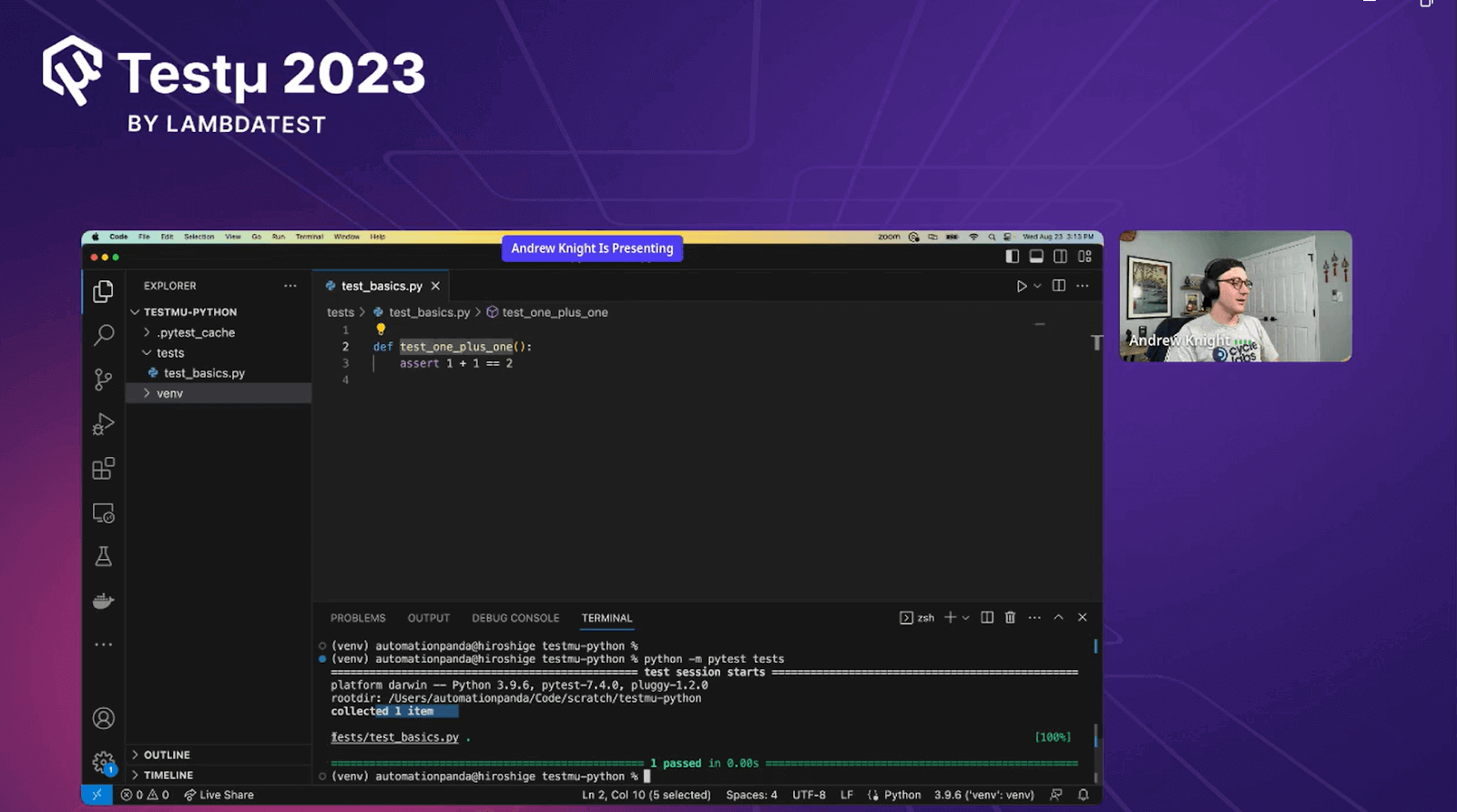This screenshot has height=812, width=1457.
Task: Customize layout from title bar icon
Action: [1085, 257]
